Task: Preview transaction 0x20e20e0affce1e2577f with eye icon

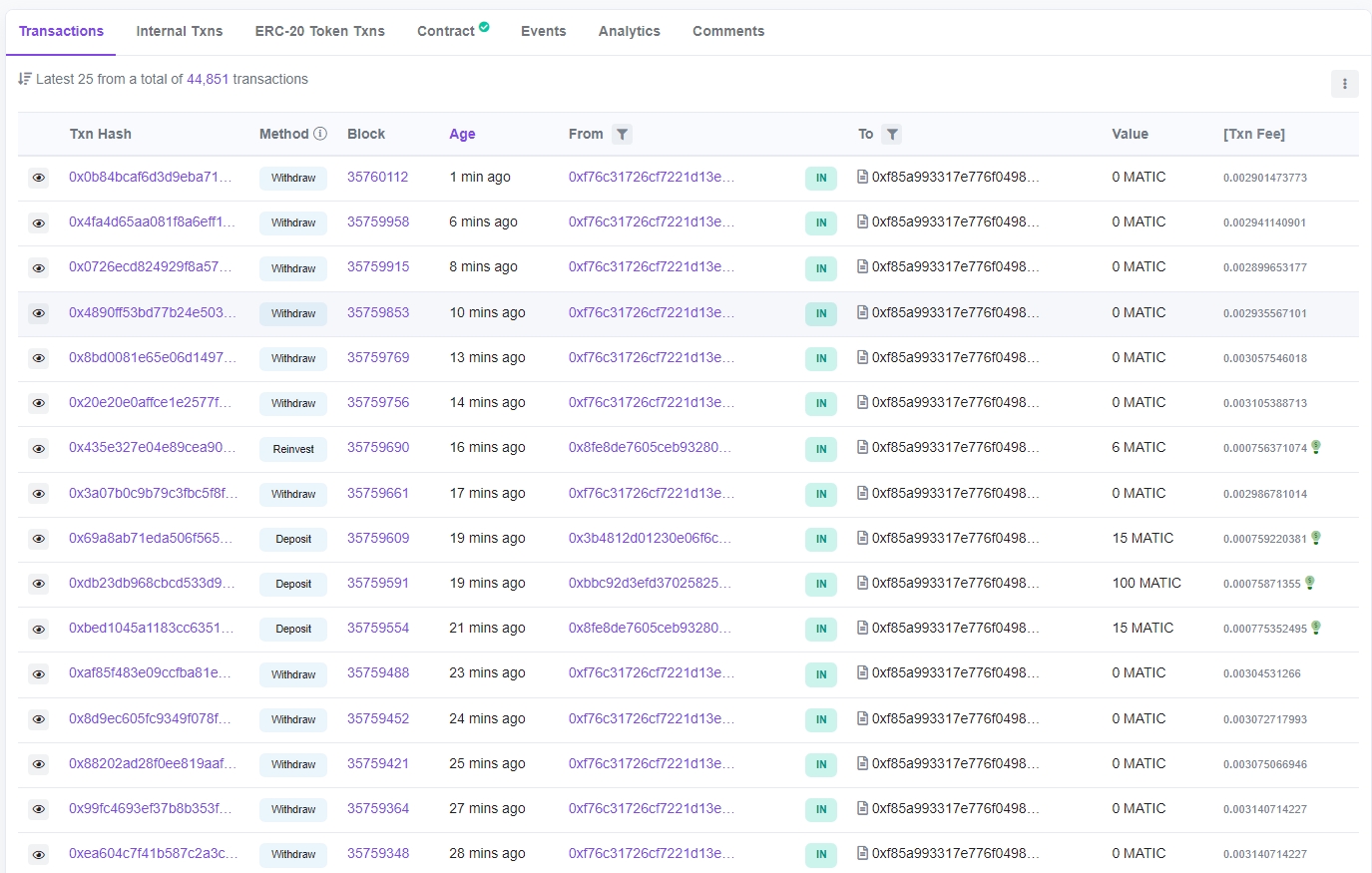Action: click(x=38, y=403)
